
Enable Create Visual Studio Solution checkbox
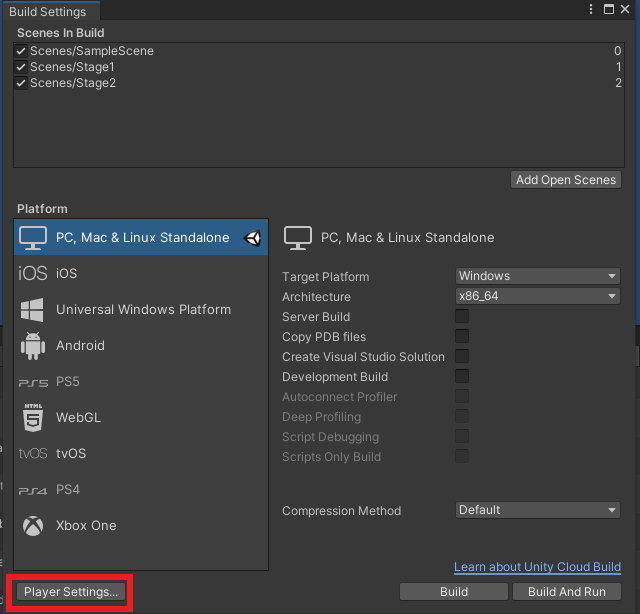click(462, 356)
